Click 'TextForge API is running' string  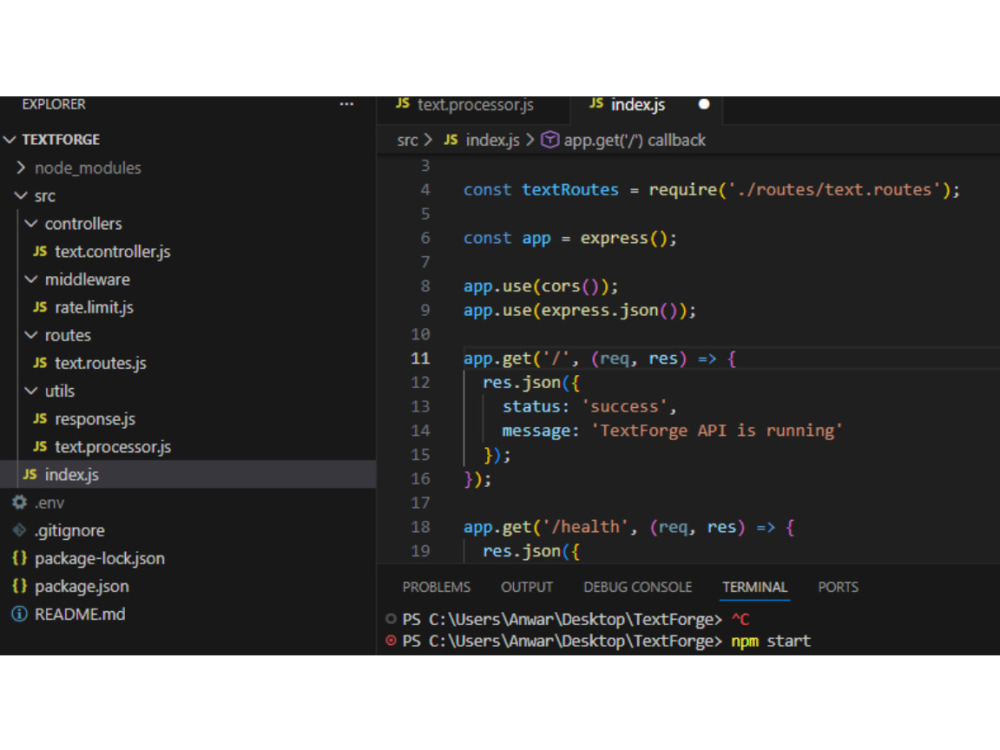click(717, 430)
